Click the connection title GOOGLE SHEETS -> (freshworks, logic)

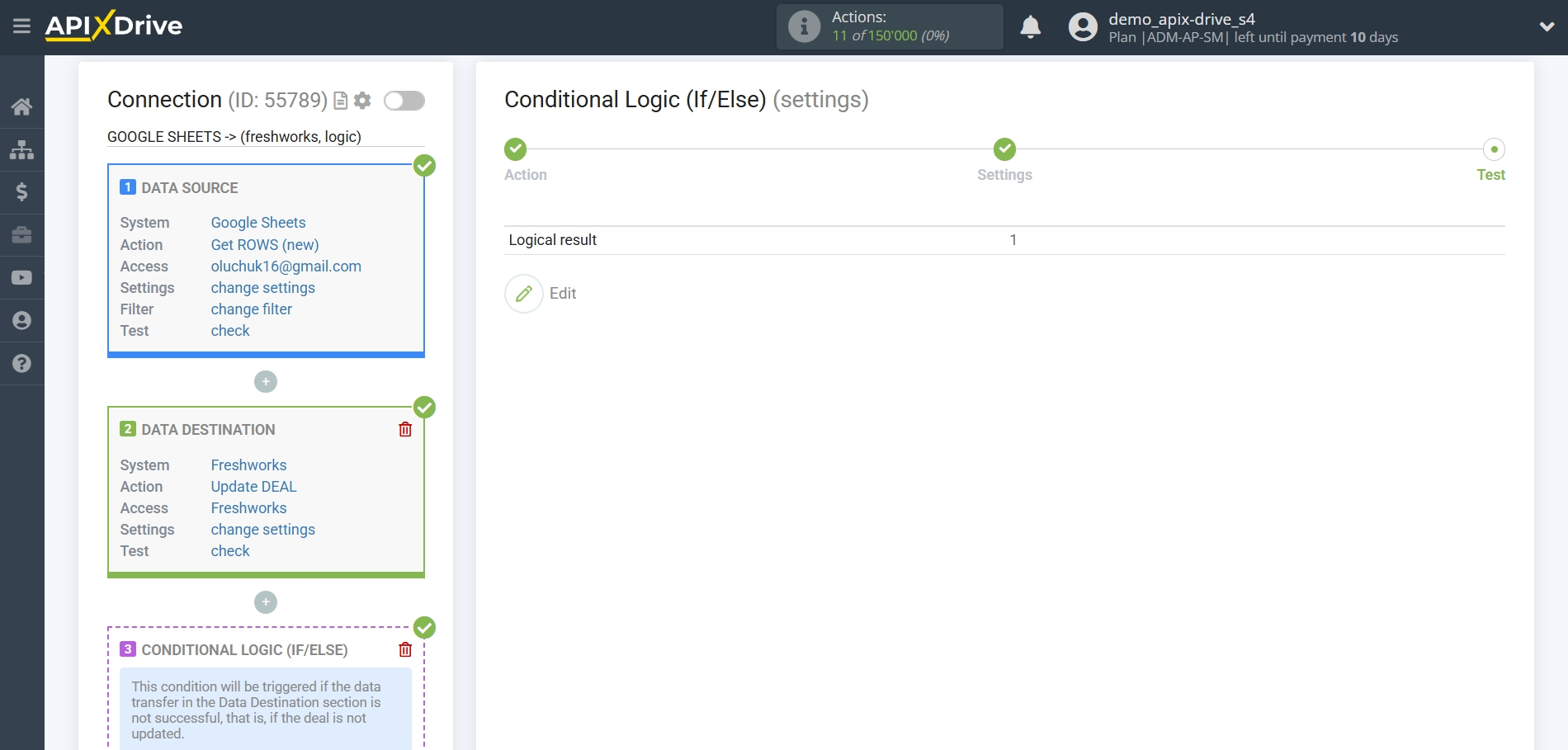[234, 137]
